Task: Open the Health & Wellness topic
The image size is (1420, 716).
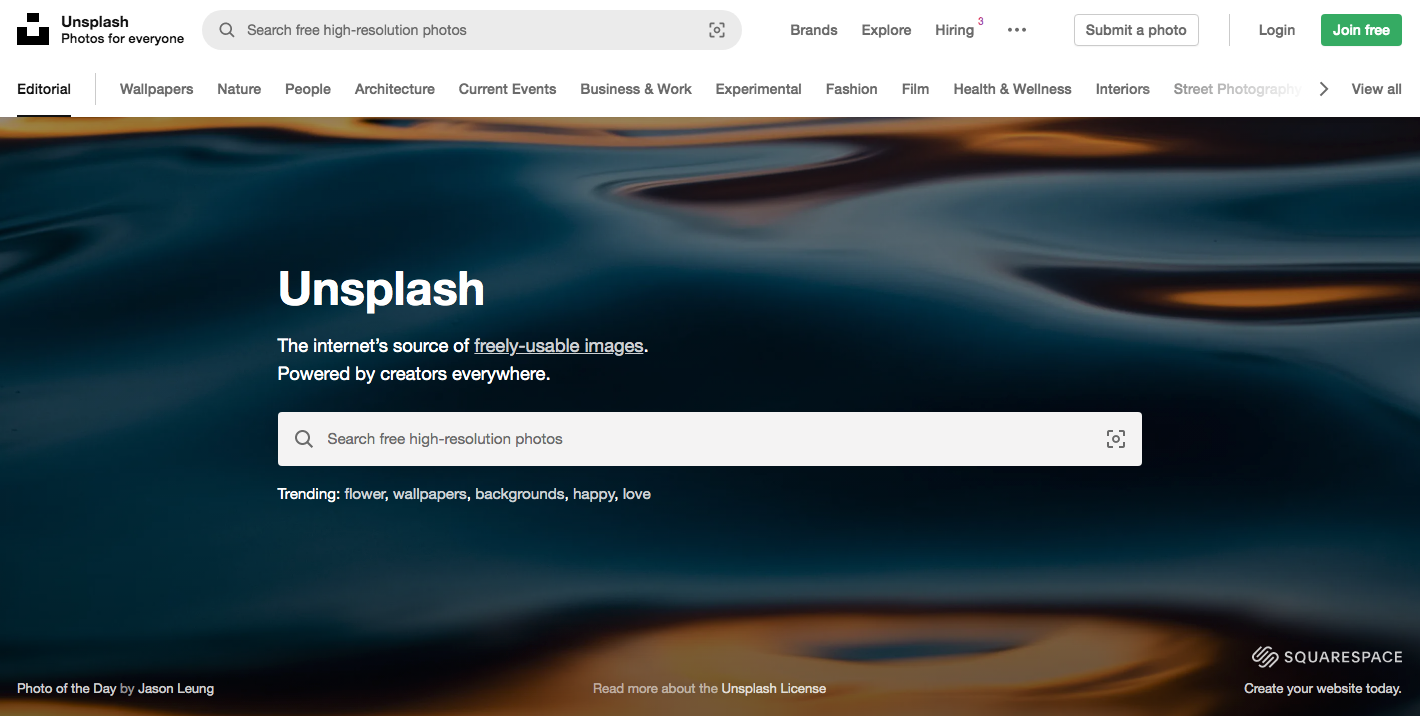Action: 1012,89
